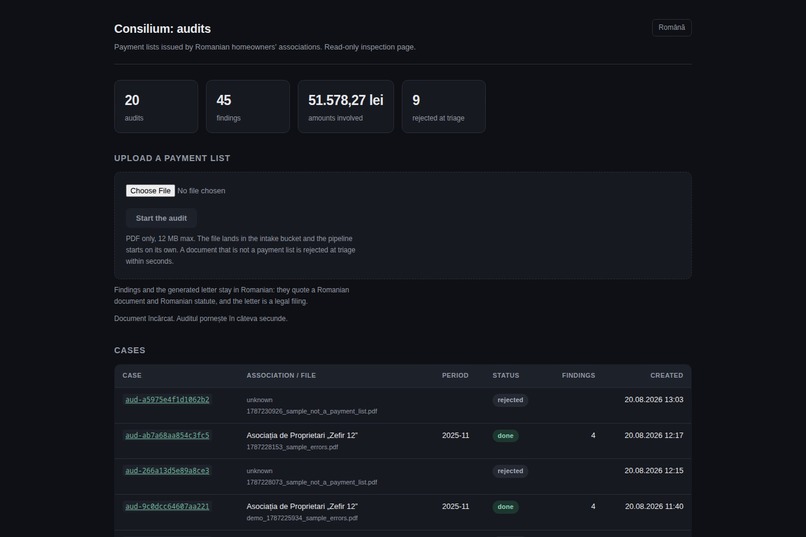The height and width of the screenshot is (537, 806).
Task: Click done badge dated 20.08.2026 11:40
Action: coord(506,507)
